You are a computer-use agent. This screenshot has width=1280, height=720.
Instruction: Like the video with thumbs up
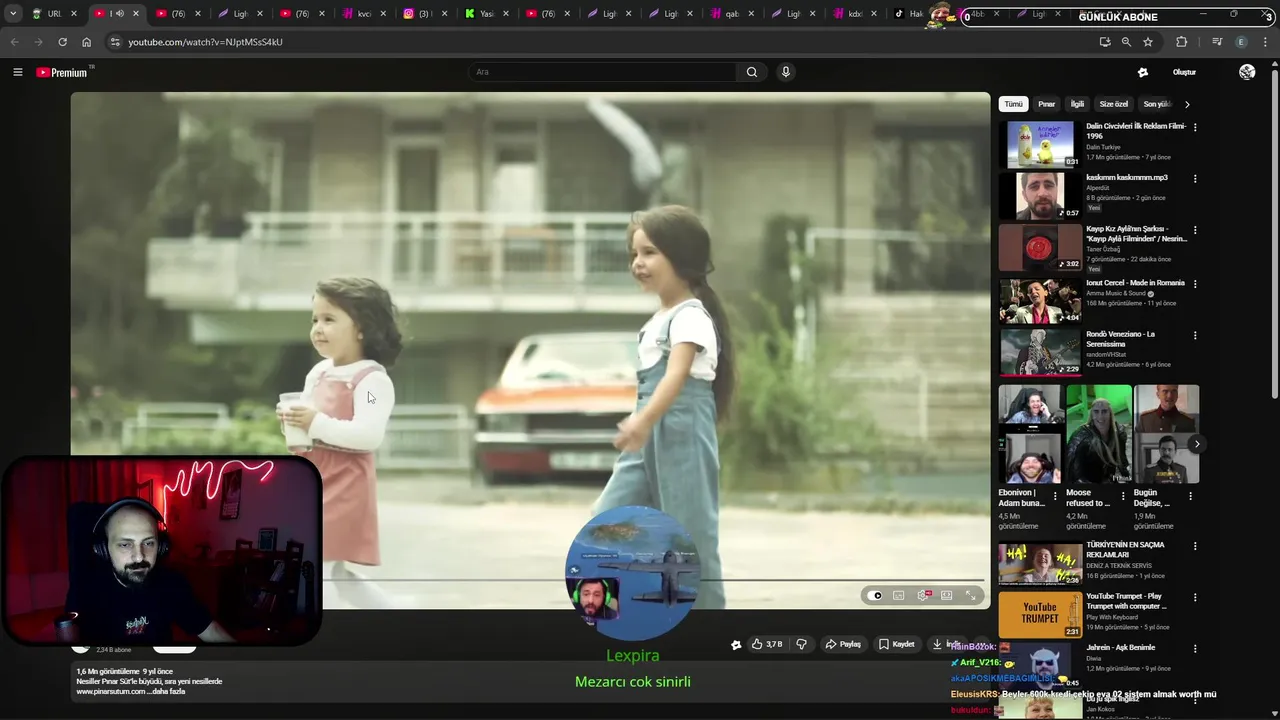[x=767, y=644]
